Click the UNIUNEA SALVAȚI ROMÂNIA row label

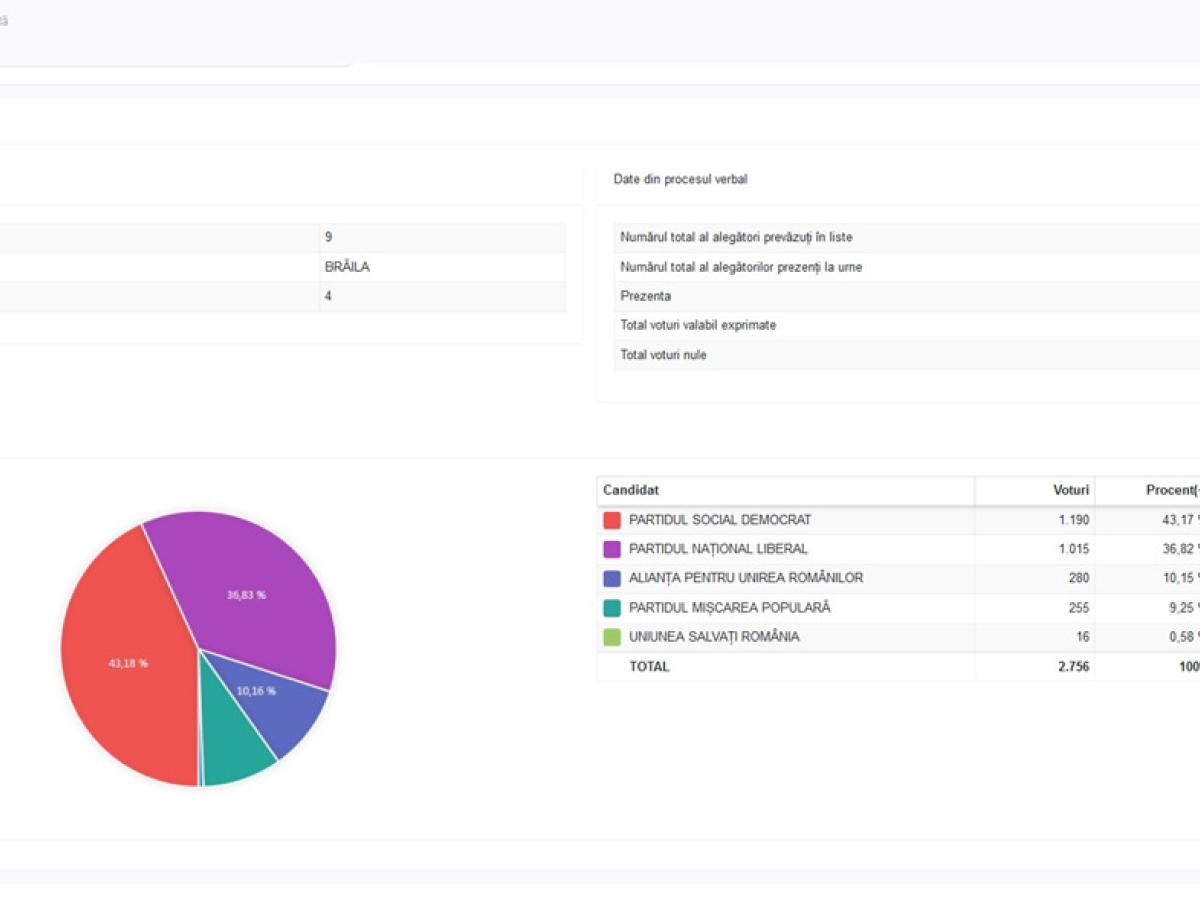[714, 637]
